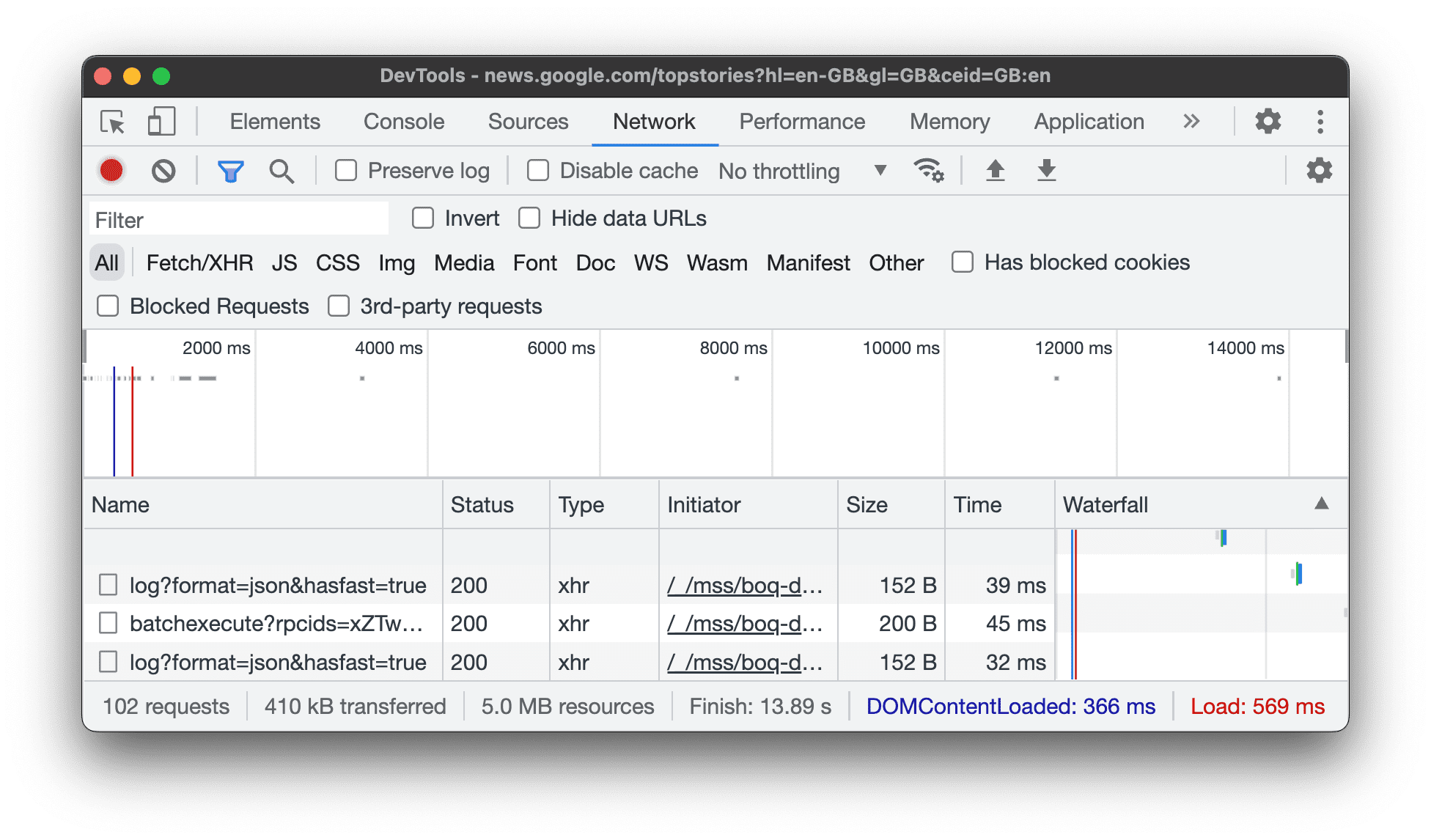Click the clear network log icon
This screenshot has height=840, width=1431.
point(163,171)
